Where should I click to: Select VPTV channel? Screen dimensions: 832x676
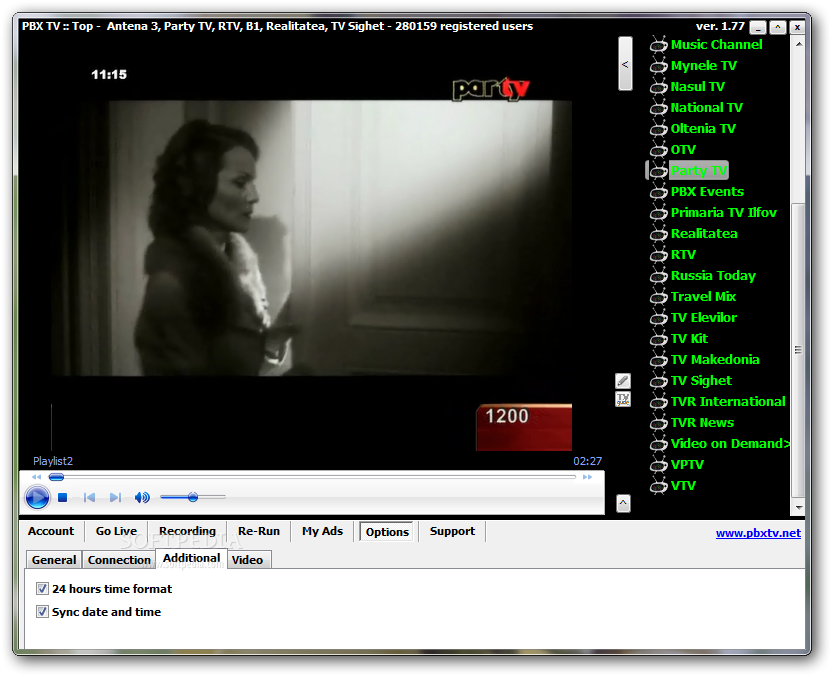tap(687, 465)
